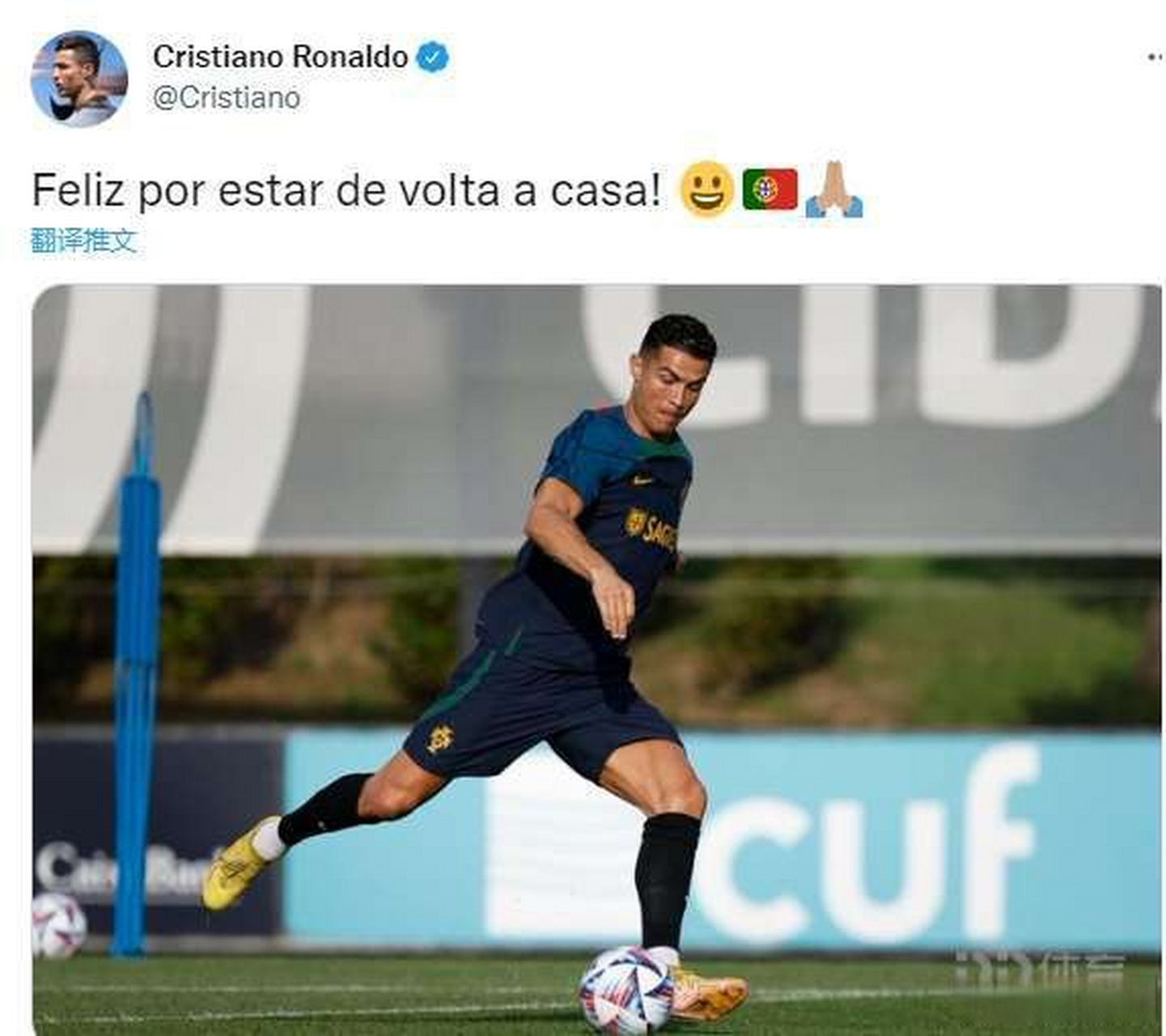Image resolution: width=1166 pixels, height=1036 pixels.
Task: Click the soccer ball at player's foot
Action: click(x=626, y=991)
